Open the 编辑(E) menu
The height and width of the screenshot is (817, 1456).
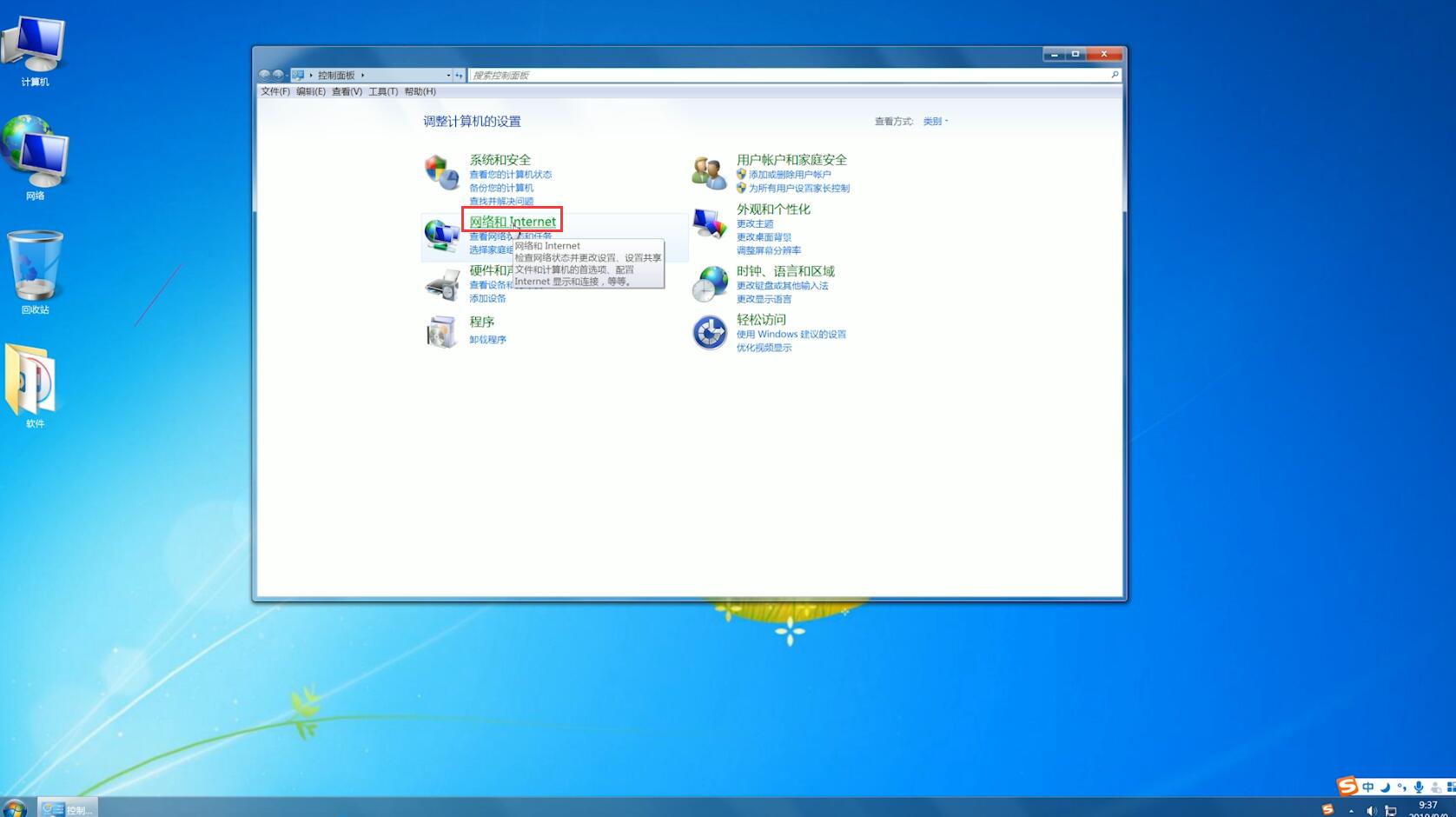point(311,91)
